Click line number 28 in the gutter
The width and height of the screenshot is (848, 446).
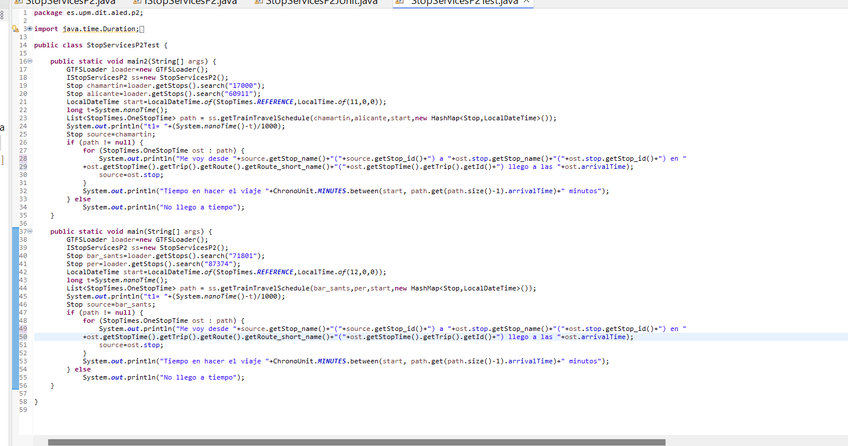click(23, 159)
